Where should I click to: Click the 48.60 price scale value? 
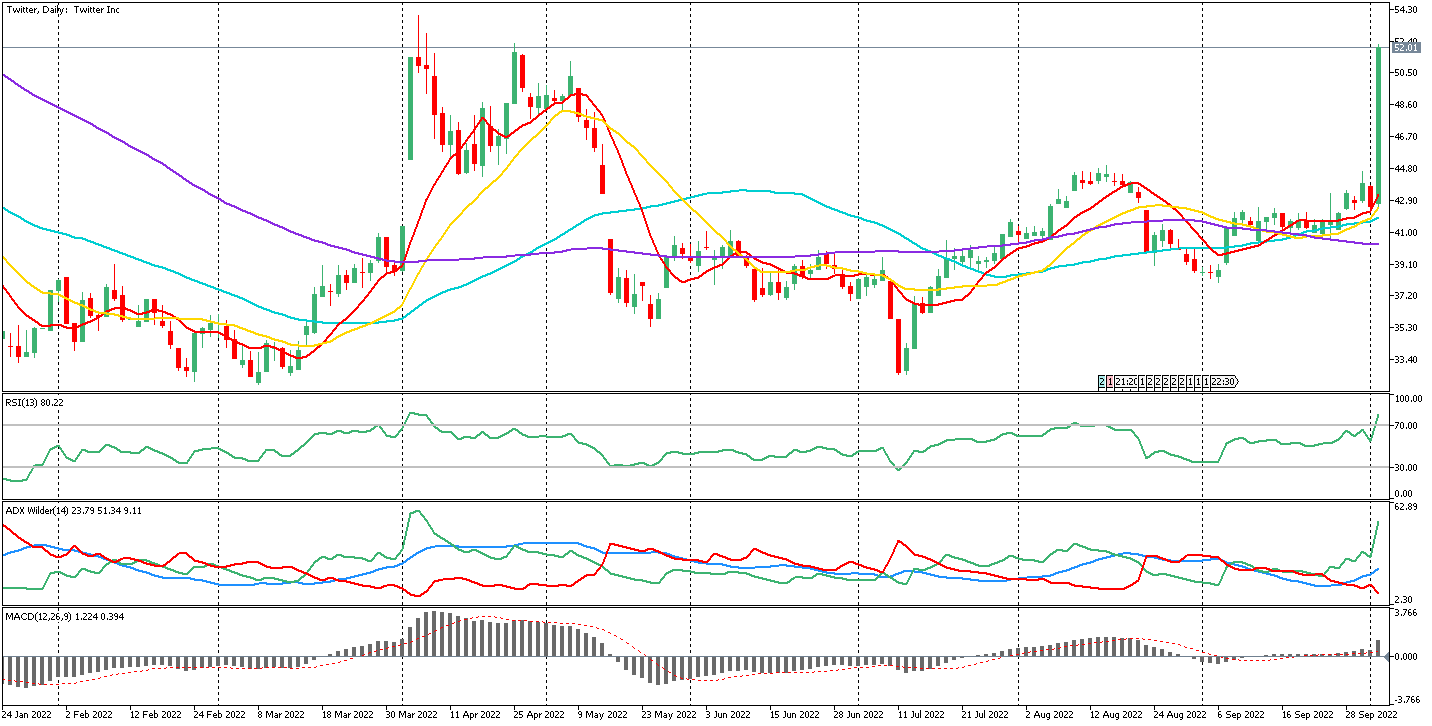[1406, 105]
